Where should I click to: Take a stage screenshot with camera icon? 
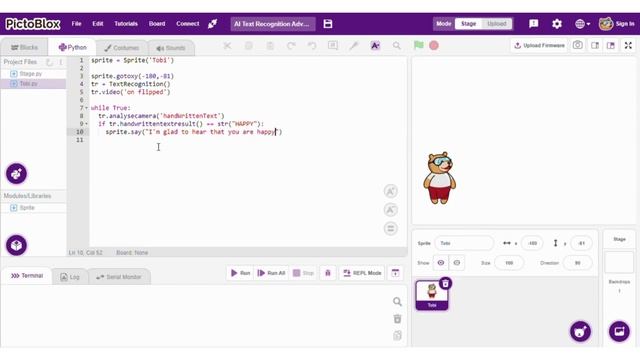[x=578, y=45]
